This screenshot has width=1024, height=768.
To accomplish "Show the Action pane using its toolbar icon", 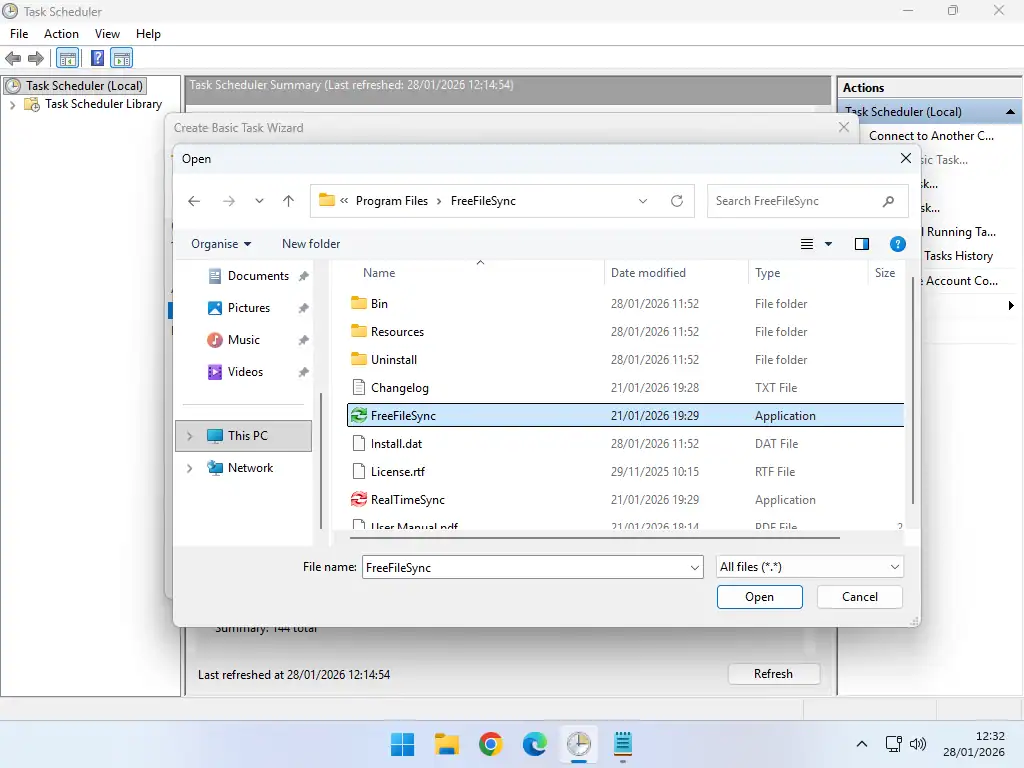I will pyautogui.click(x=121, y=57).
